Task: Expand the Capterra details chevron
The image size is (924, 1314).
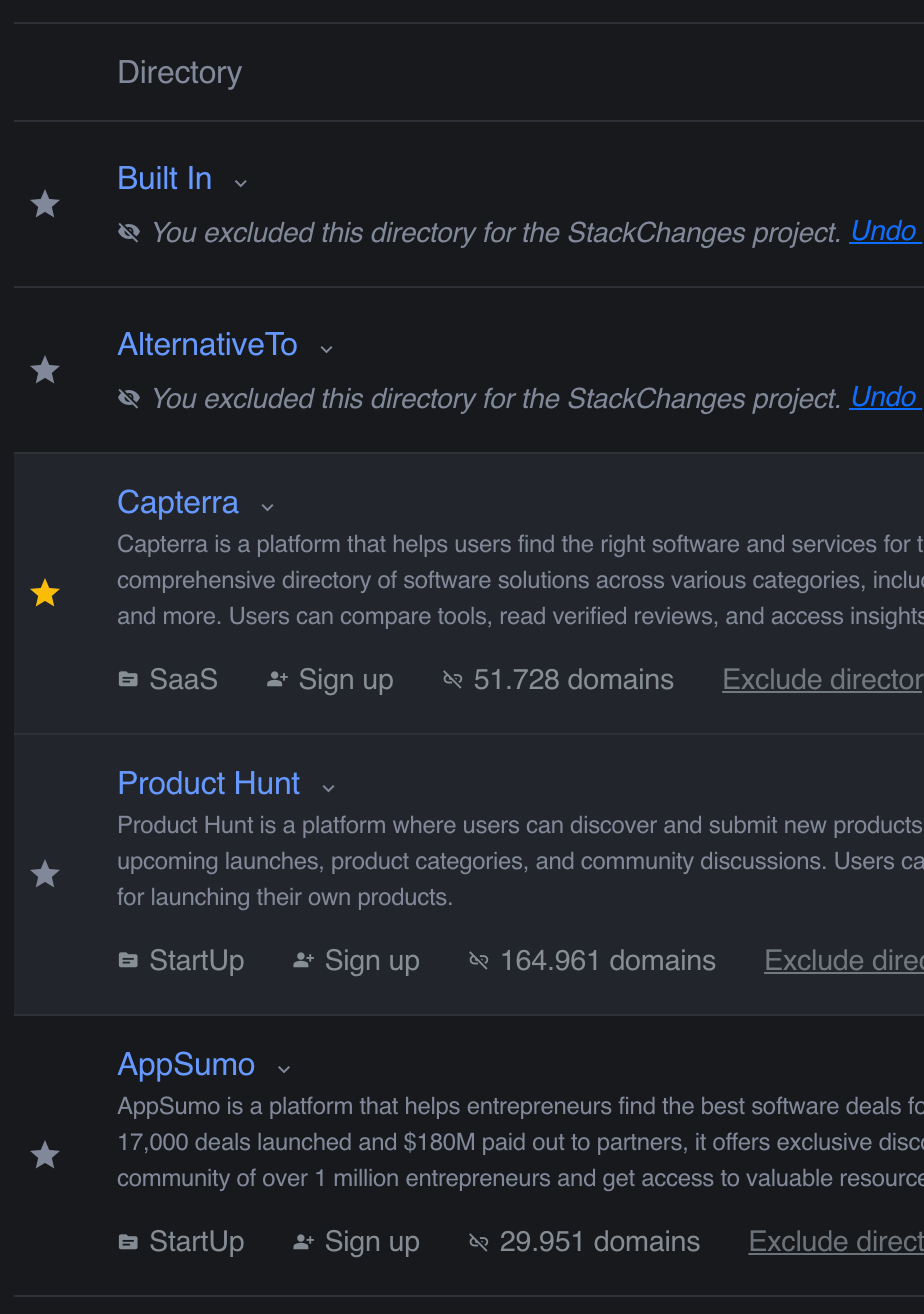Action: click(267, 507)
